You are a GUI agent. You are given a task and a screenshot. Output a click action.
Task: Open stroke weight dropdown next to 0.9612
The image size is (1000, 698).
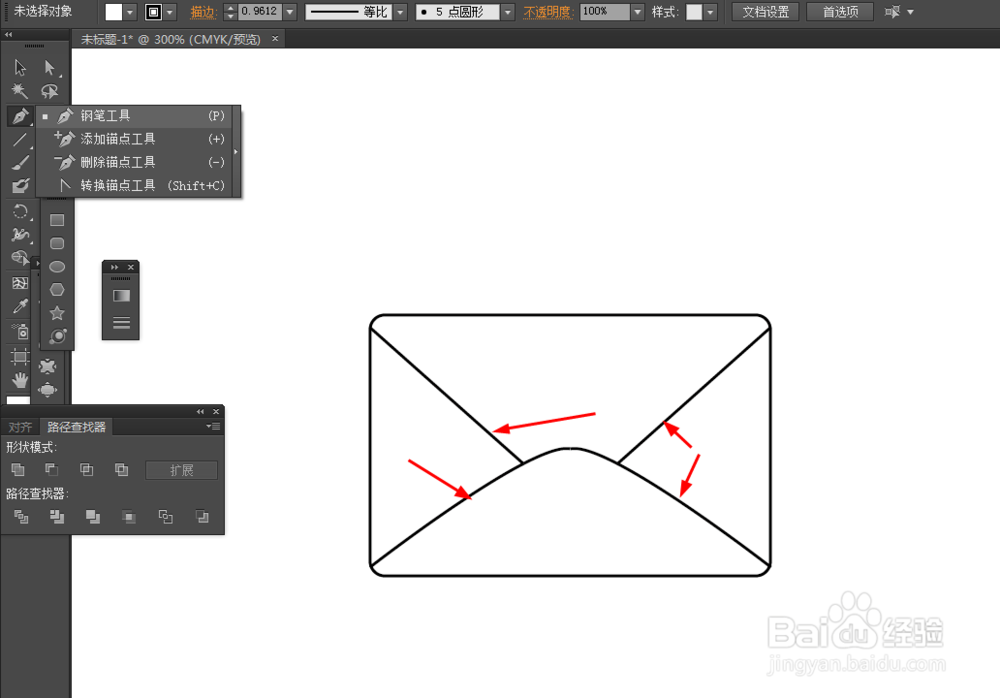(x=290, y=11)
